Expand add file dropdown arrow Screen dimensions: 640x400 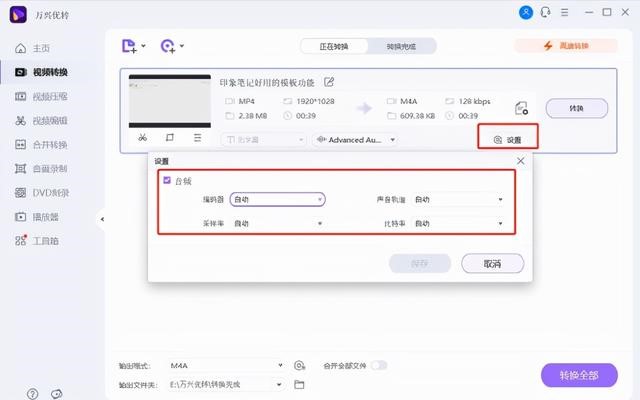point(143,46)
